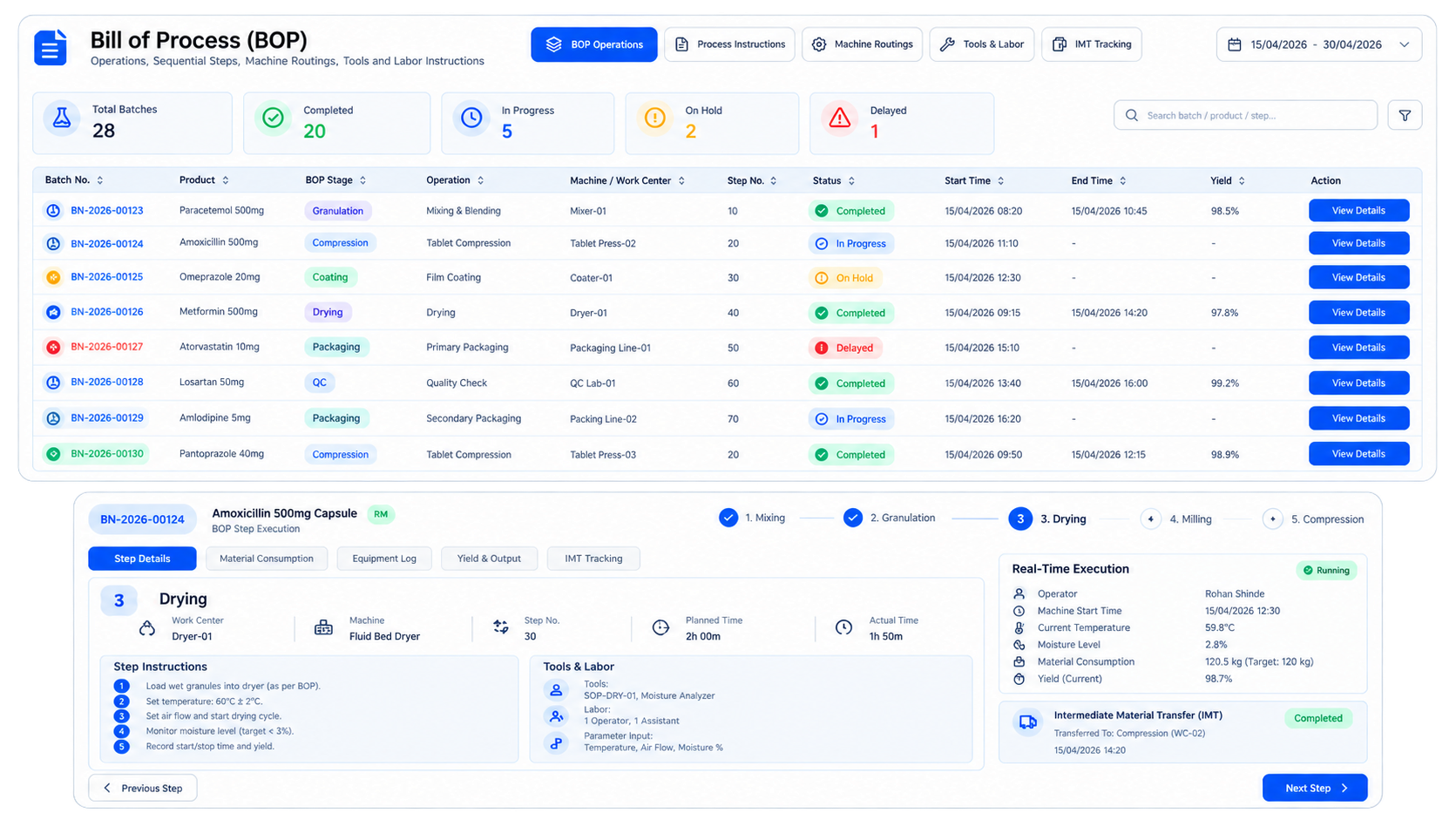This screenshot has height=820, width=1456.
Task: Open batch link BN-2026-00129
Action: 107,418
